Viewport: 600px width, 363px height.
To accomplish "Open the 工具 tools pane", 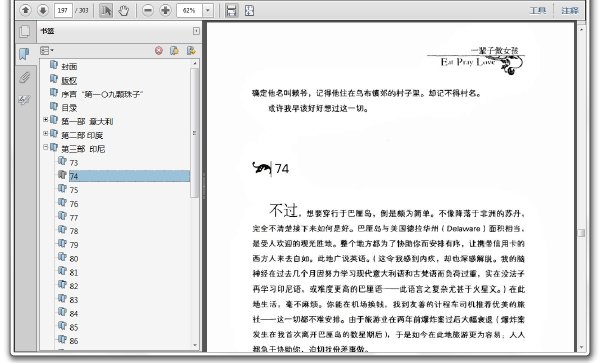I will pyautogui.click(x=538, y=10).
